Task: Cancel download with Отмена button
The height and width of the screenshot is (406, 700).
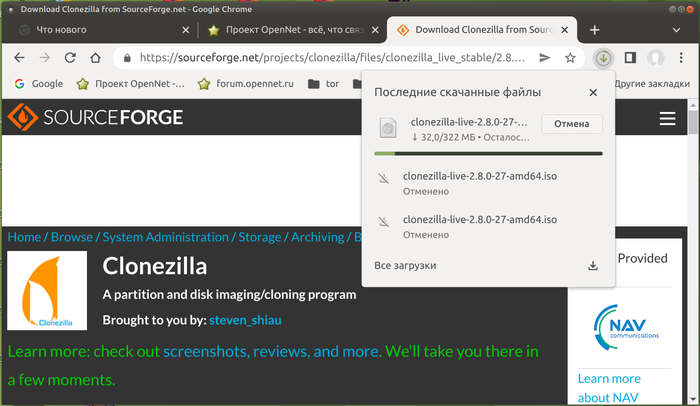Action: pyautogui.click(x=572, y=124)
